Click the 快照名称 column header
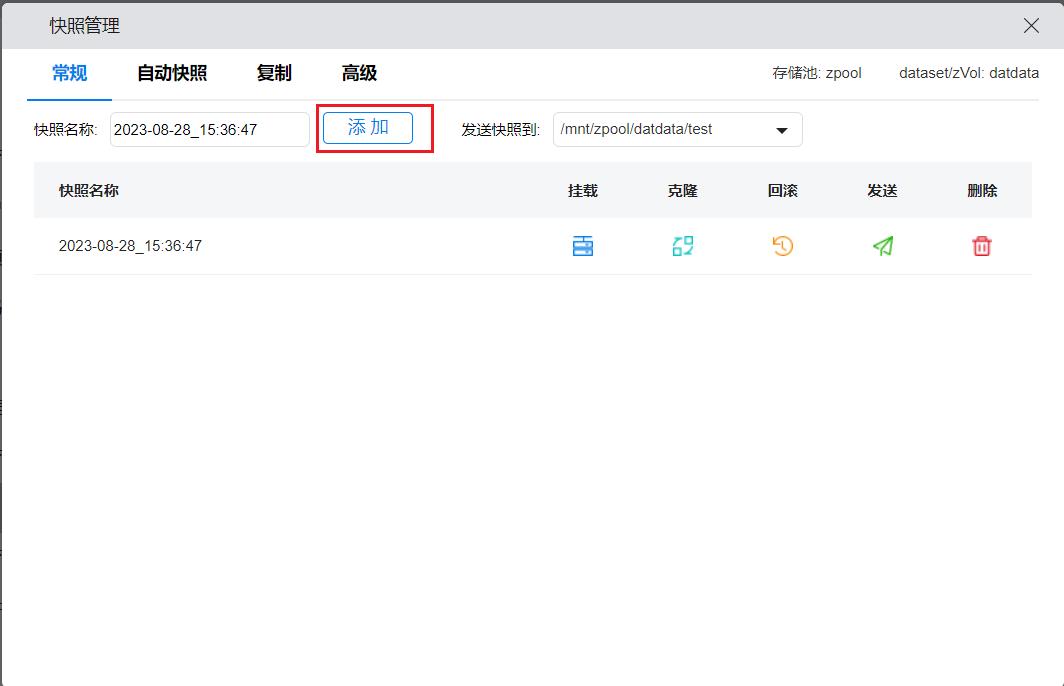The width and height of the screenshot is (1064, 686). [89, 190]
